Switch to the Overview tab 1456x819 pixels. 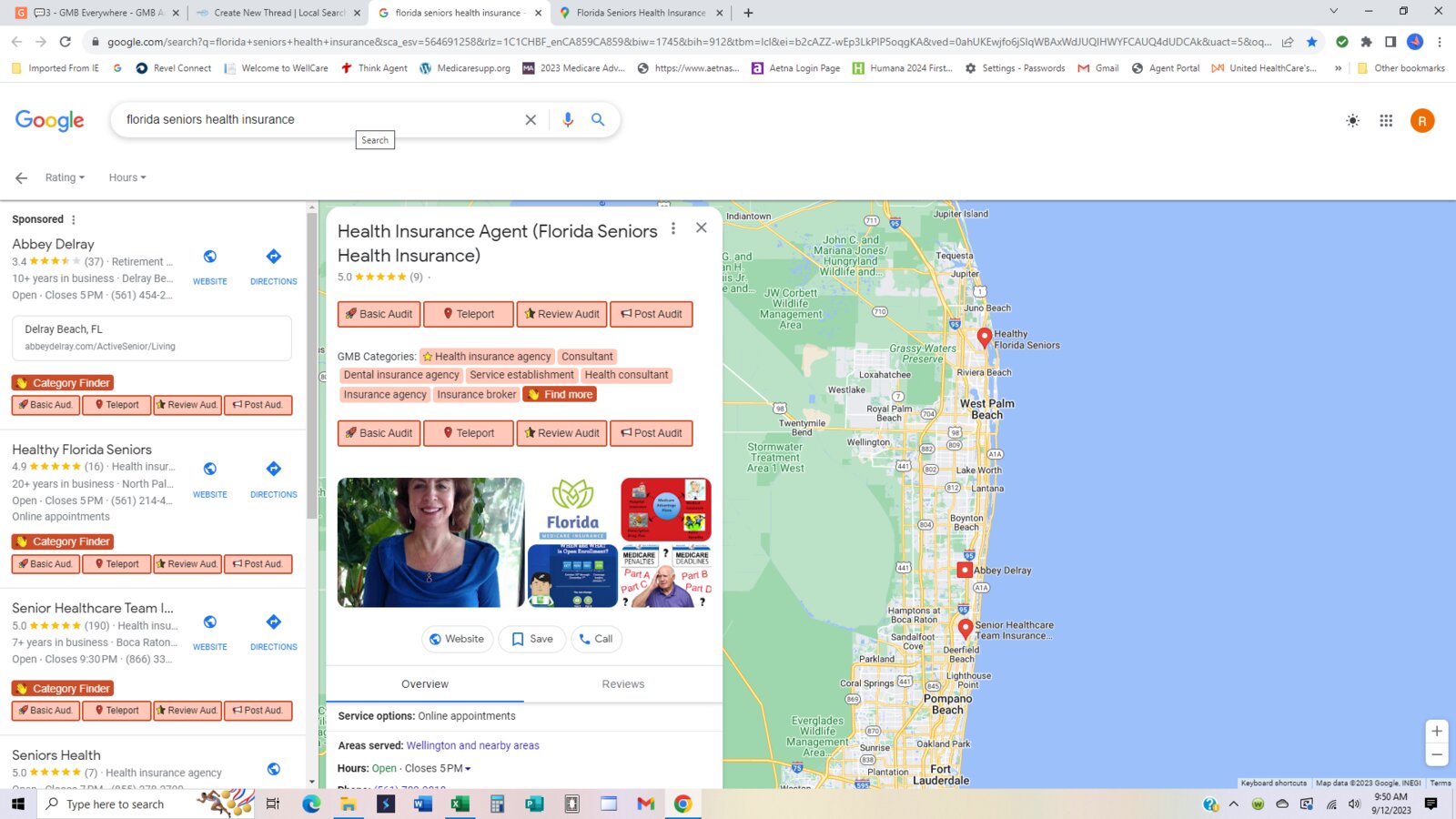(x=425, y=684)
